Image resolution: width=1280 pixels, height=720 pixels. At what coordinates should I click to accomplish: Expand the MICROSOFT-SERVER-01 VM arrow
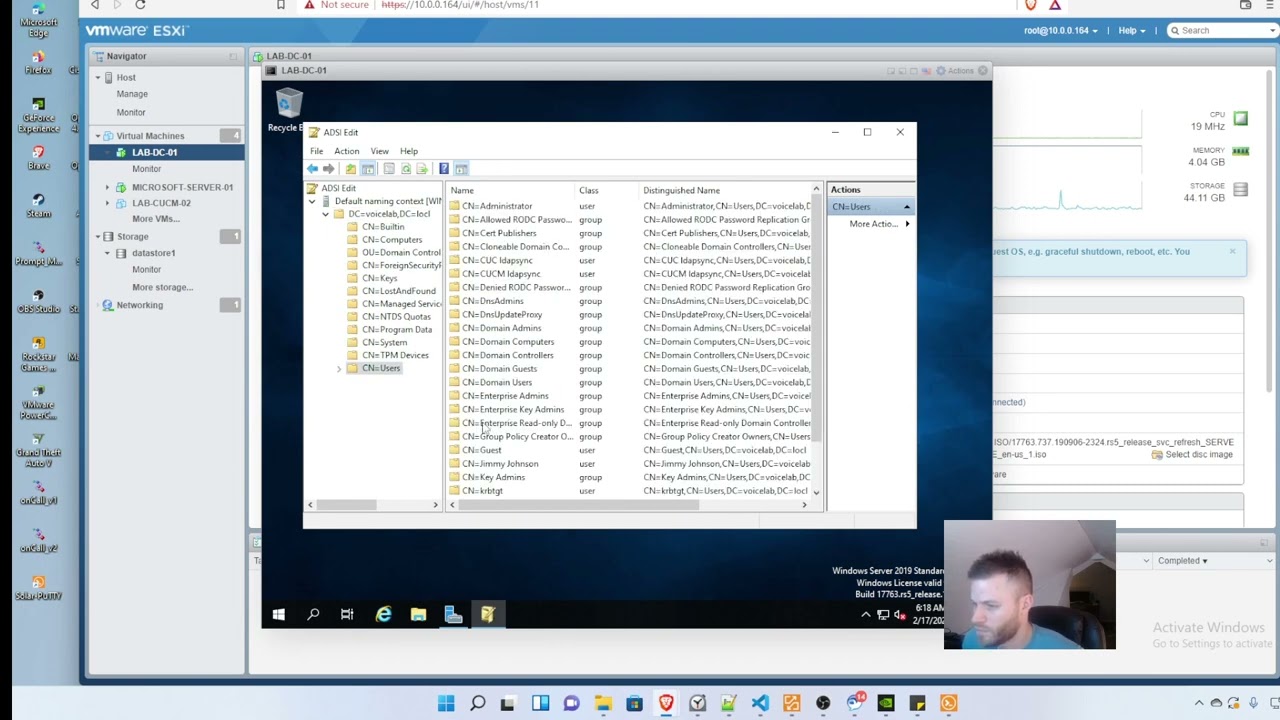point(108,187)
